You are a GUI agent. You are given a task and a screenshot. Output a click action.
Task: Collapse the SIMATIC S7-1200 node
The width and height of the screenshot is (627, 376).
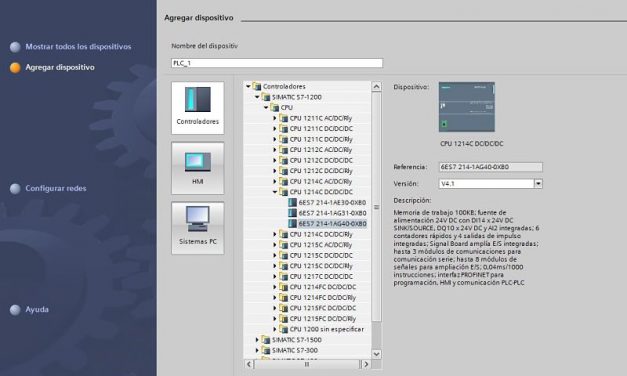[257, 97]
